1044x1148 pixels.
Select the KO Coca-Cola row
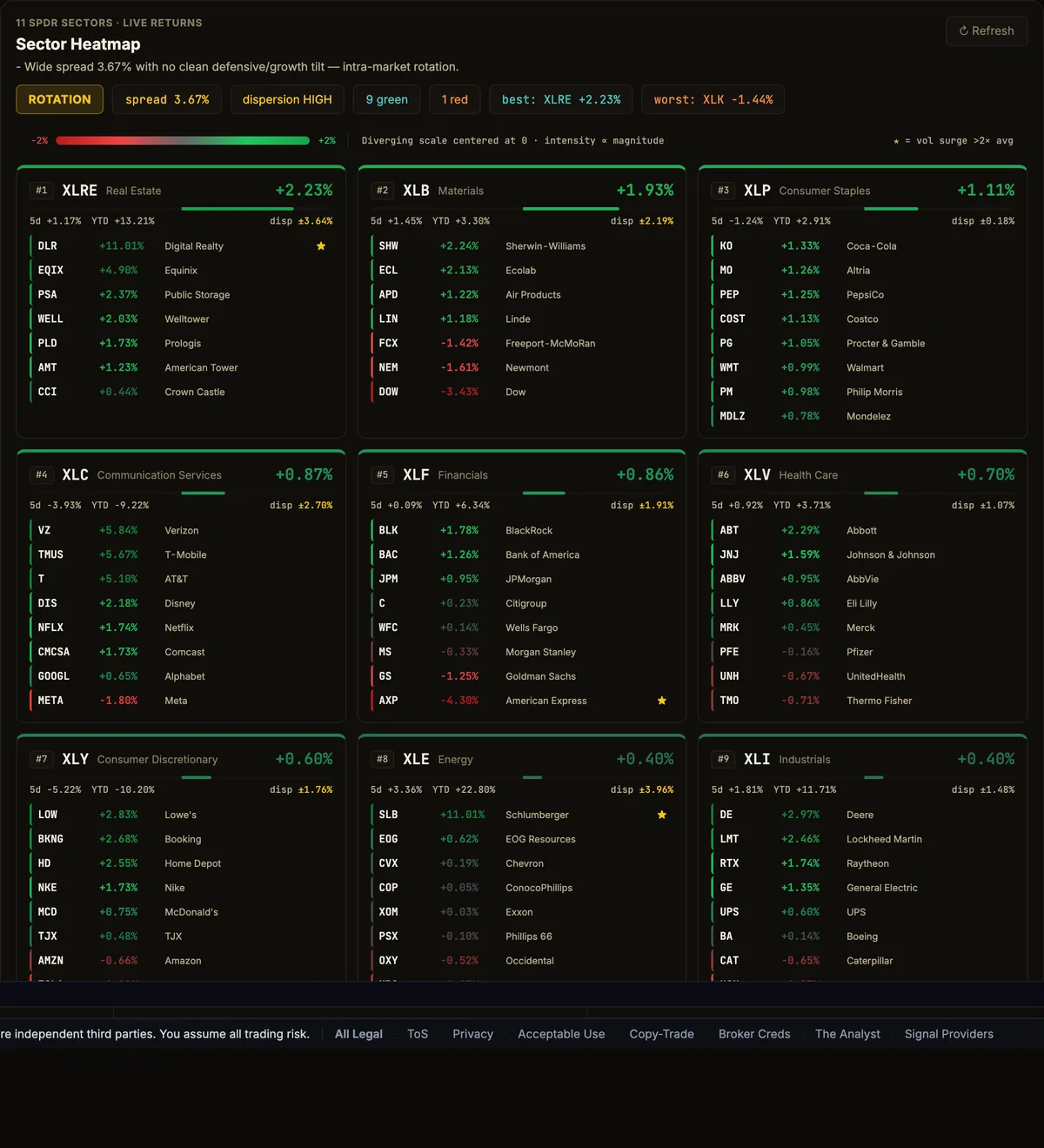(x=863, y=246)
